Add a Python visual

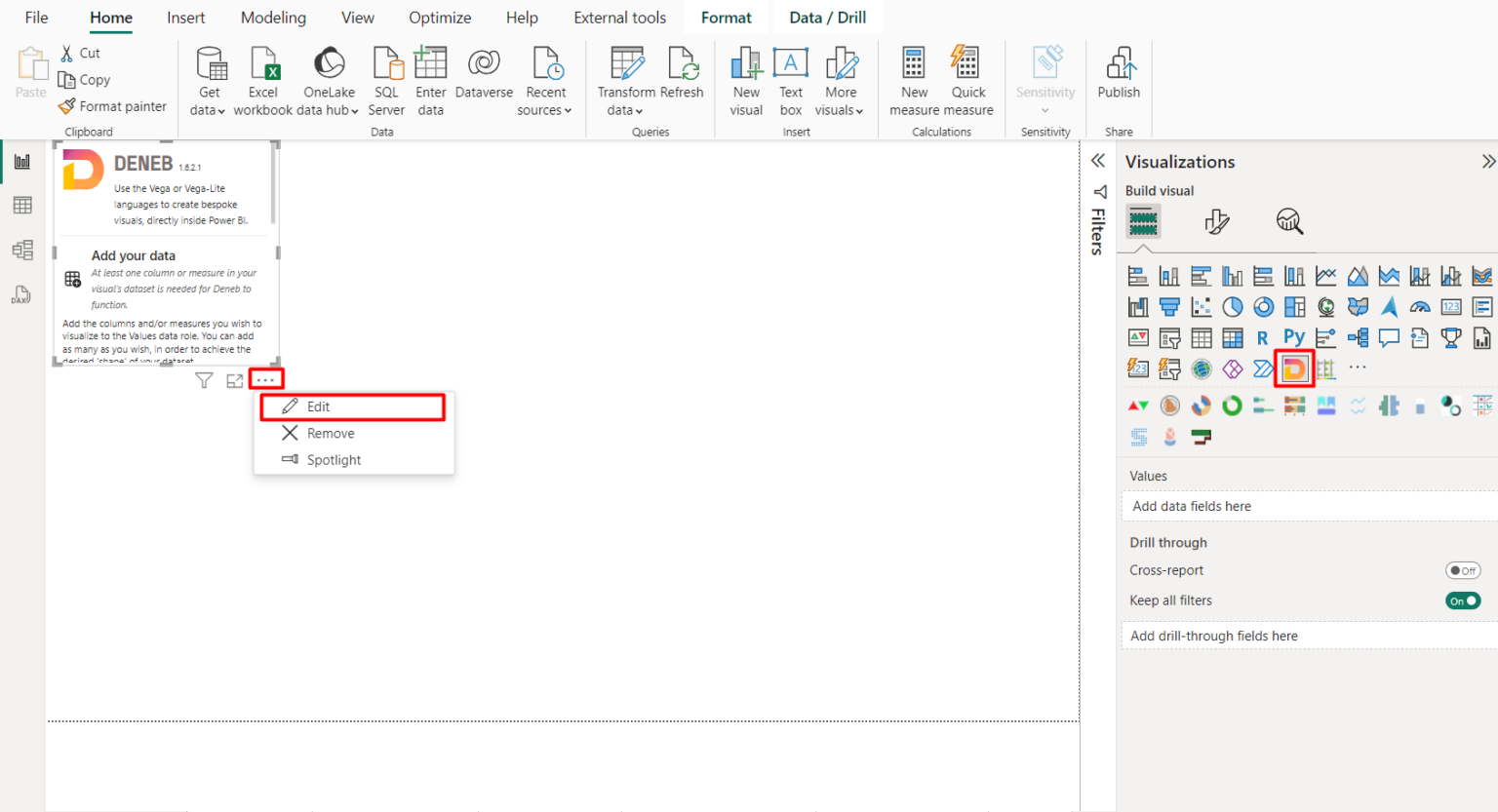[x=1294, y=337]
